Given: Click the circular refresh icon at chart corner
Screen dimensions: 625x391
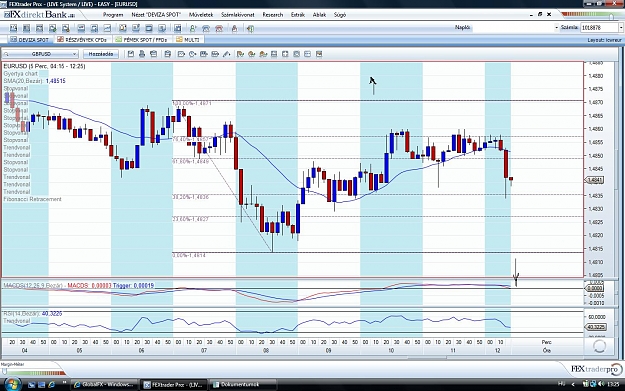Looking at the screenshot, I should [599, 346].
